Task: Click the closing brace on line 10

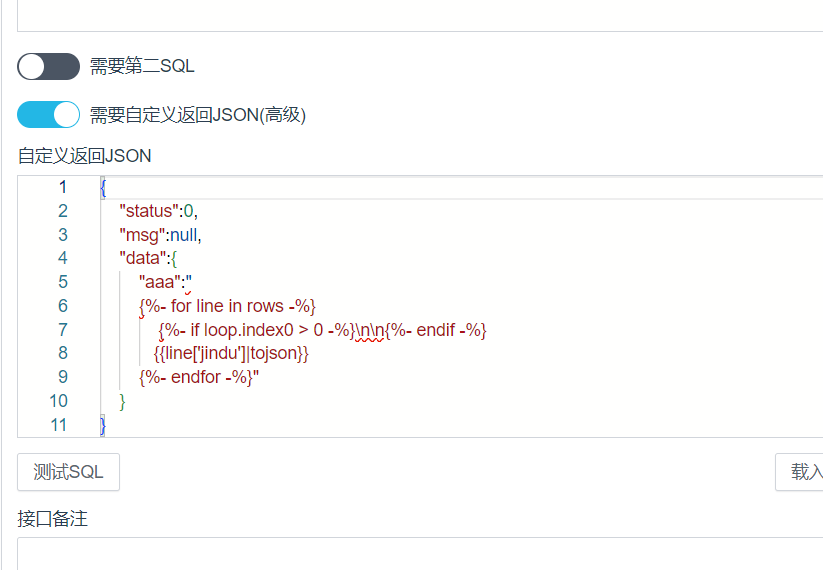Action: pos(123,401)
